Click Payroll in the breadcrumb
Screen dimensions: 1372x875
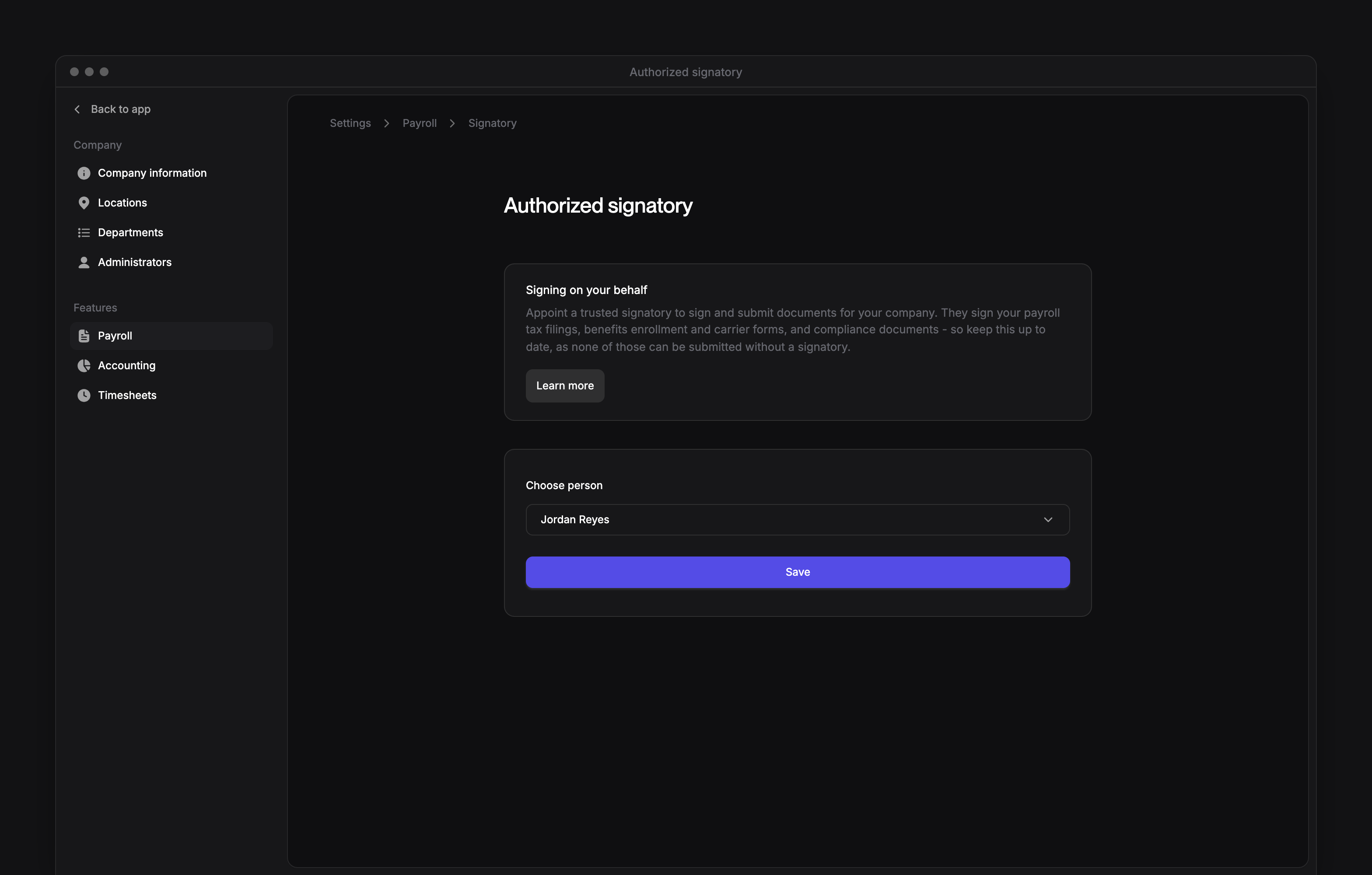click(x=420, y=123)
